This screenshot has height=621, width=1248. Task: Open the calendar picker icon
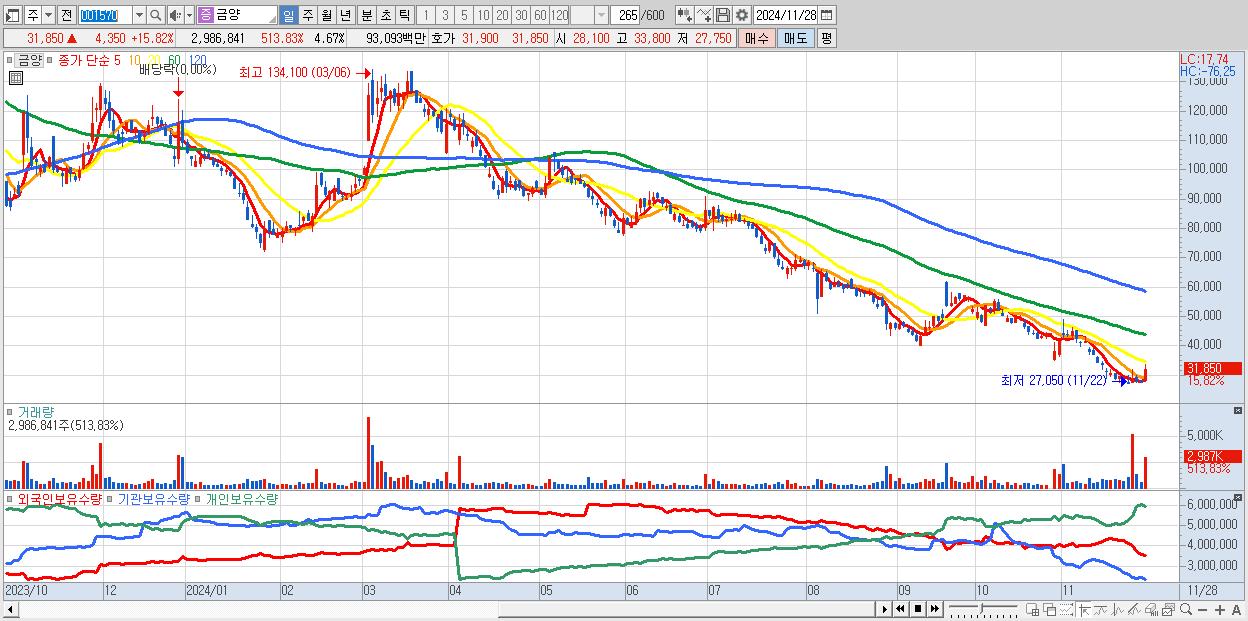827,15
